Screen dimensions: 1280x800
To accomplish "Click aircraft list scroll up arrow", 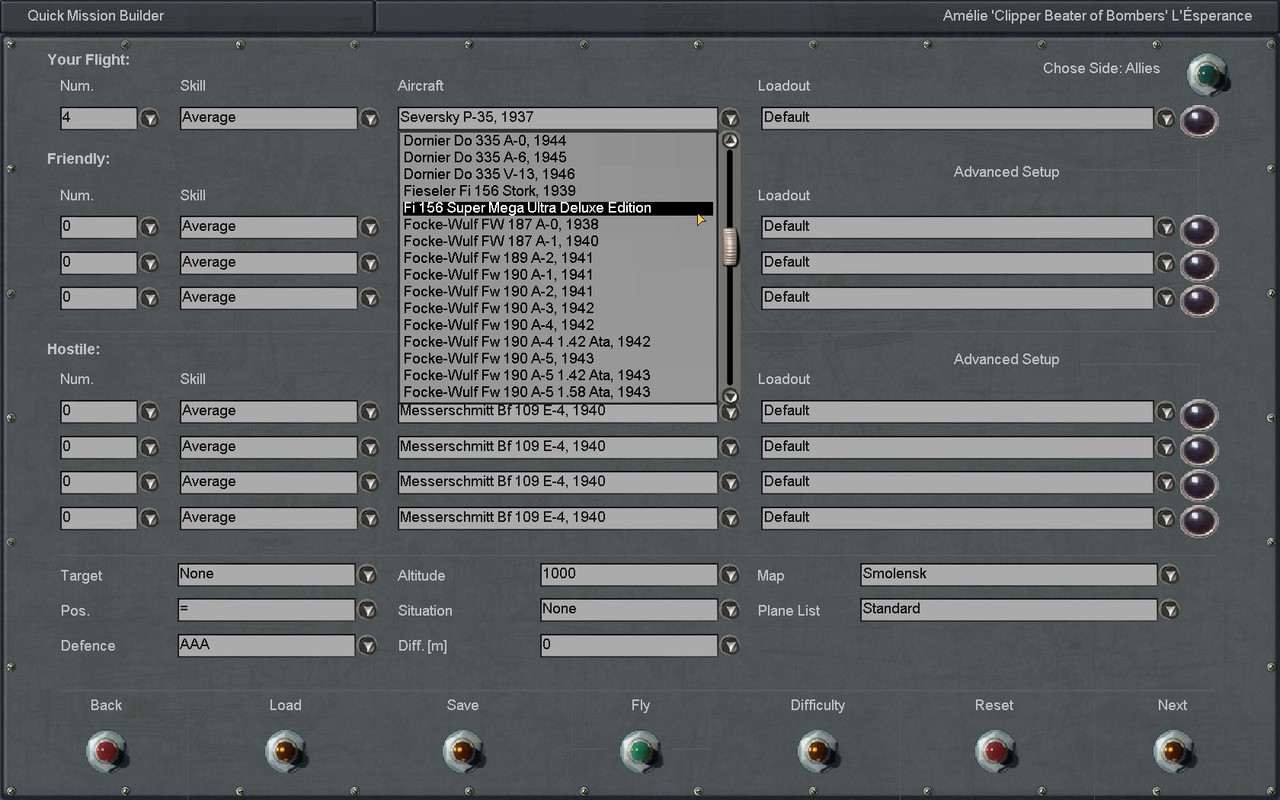I will click(730, 141).
